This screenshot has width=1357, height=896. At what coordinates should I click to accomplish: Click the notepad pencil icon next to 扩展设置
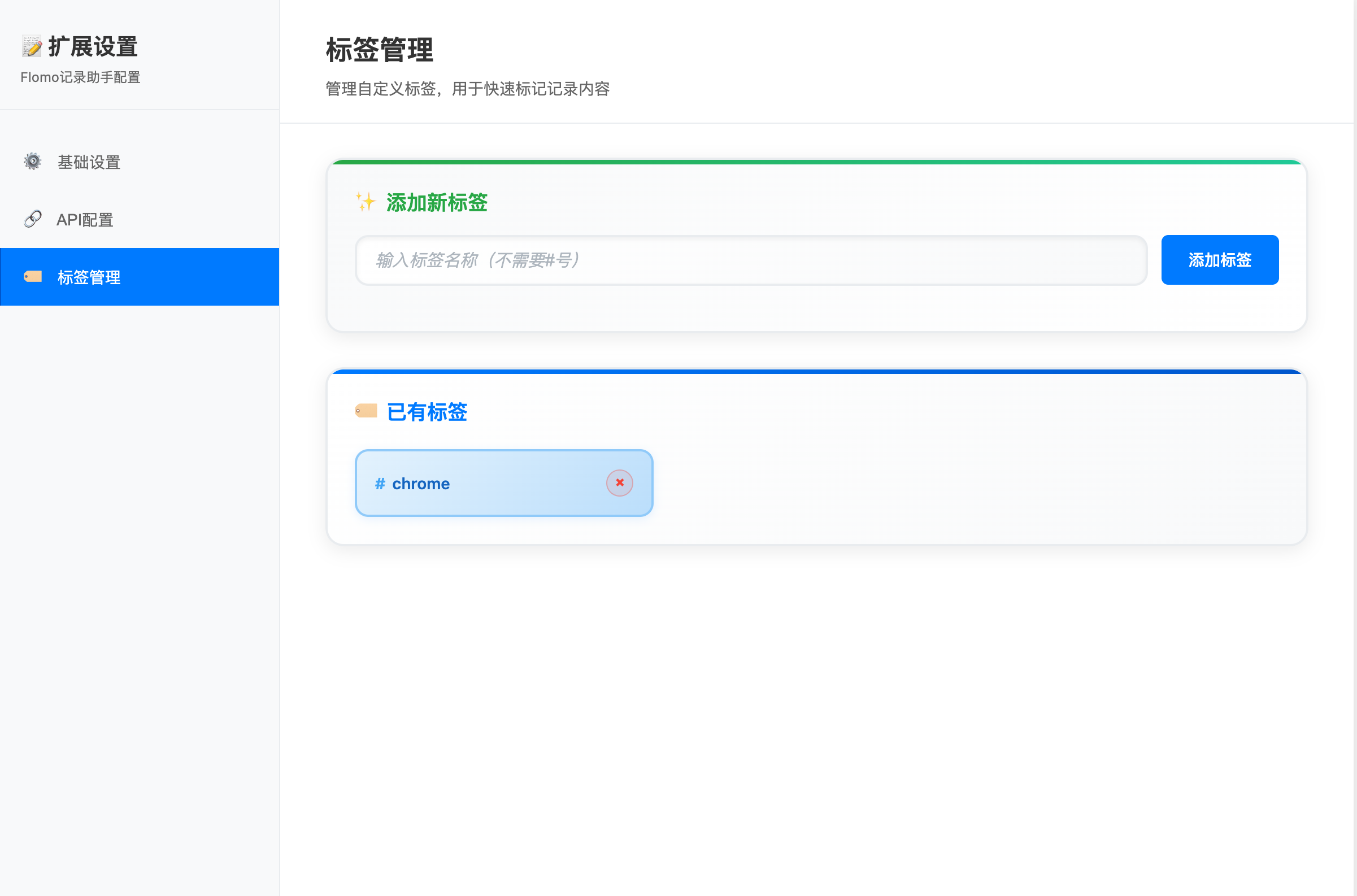click(x=32, y=46)
